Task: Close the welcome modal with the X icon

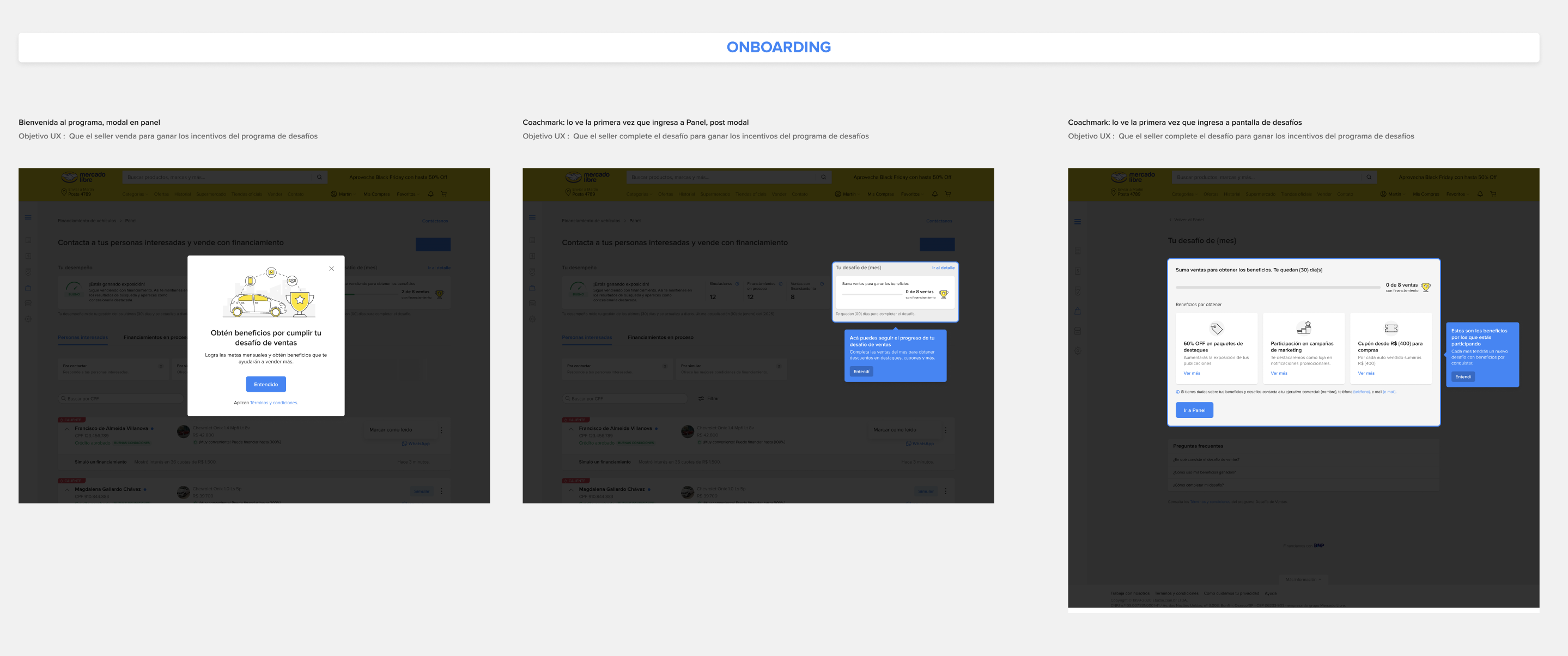Action: tap(332, 269)
